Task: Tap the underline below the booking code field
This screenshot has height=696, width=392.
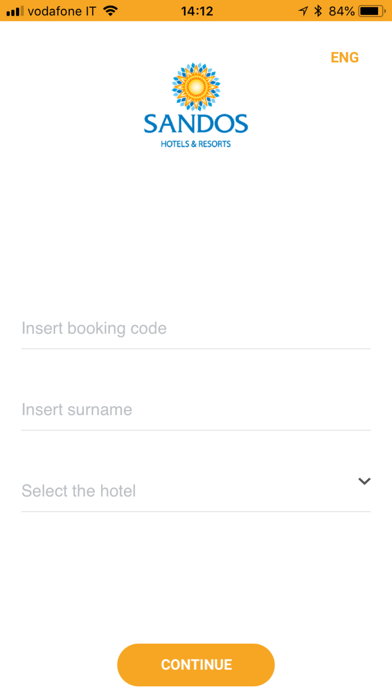Action: tap(196, 349)
